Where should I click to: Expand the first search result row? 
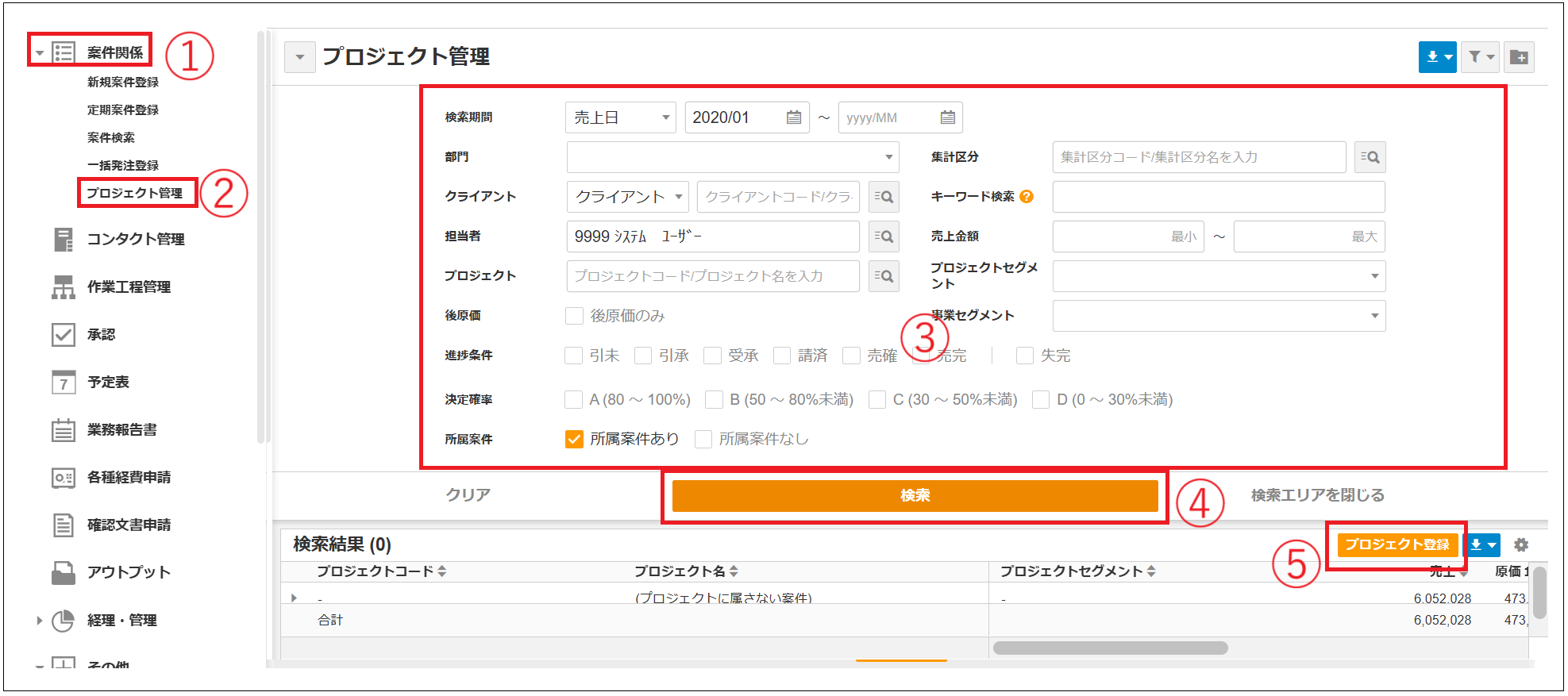click(x=294, y=598)
